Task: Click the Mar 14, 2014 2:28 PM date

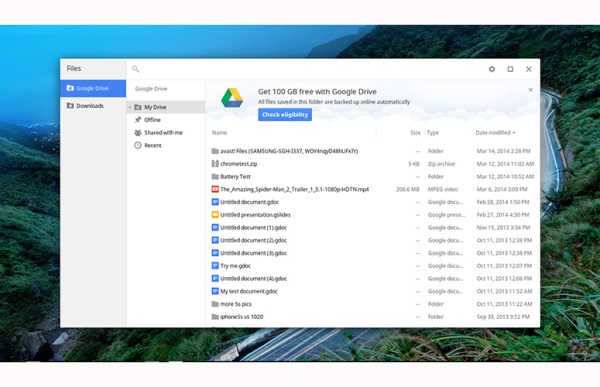Action: [504, 151]
